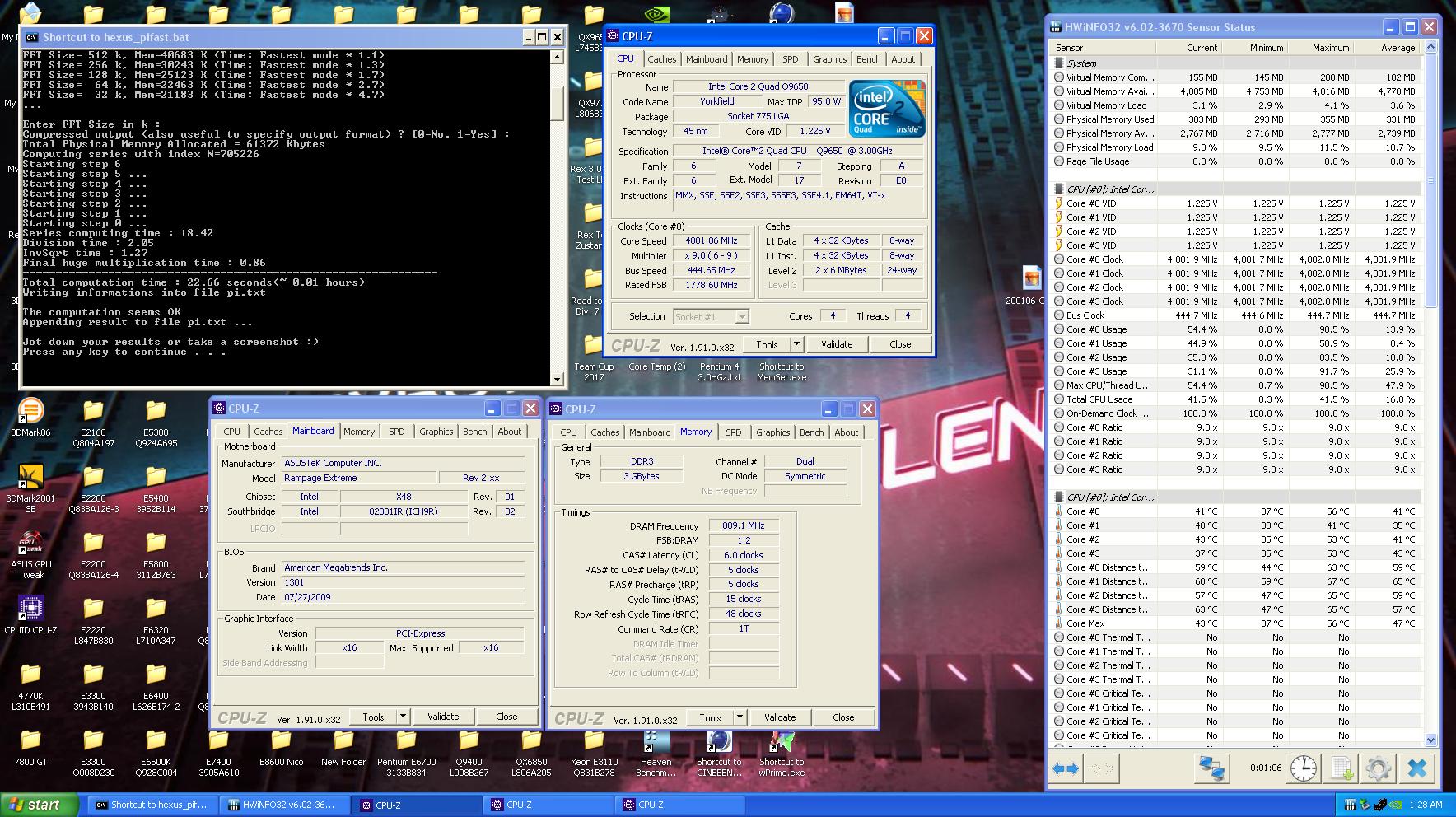
Task: Select the Bus Clock sensor row
Action: pos(1235,315)
